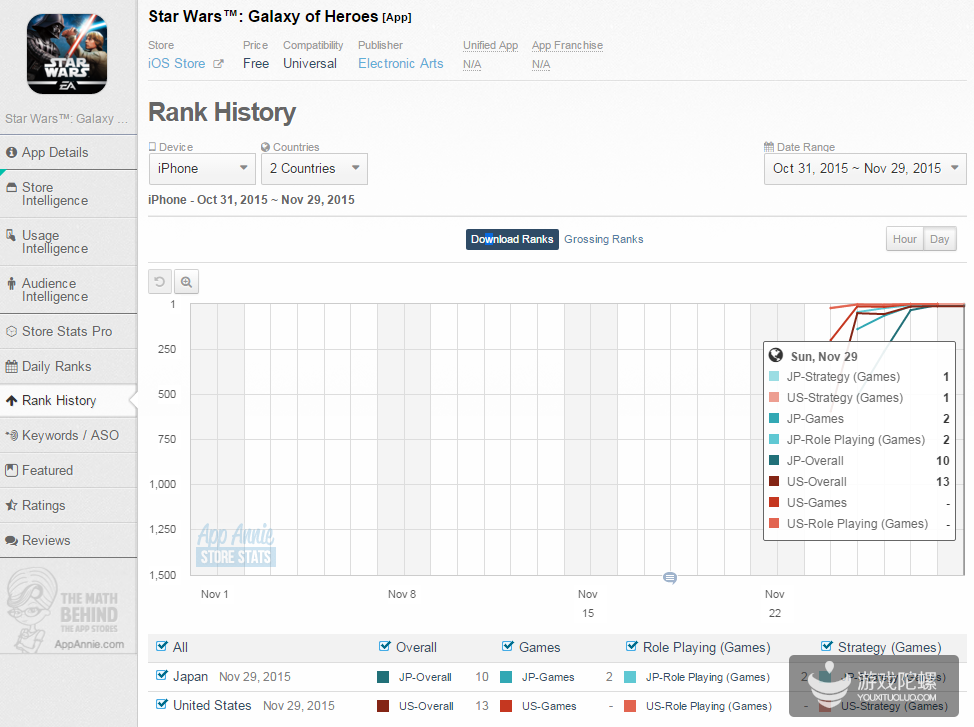Click the Date Range calendar icon
The height and width of the screenshot is (727, 974).
tap(769, 147)
